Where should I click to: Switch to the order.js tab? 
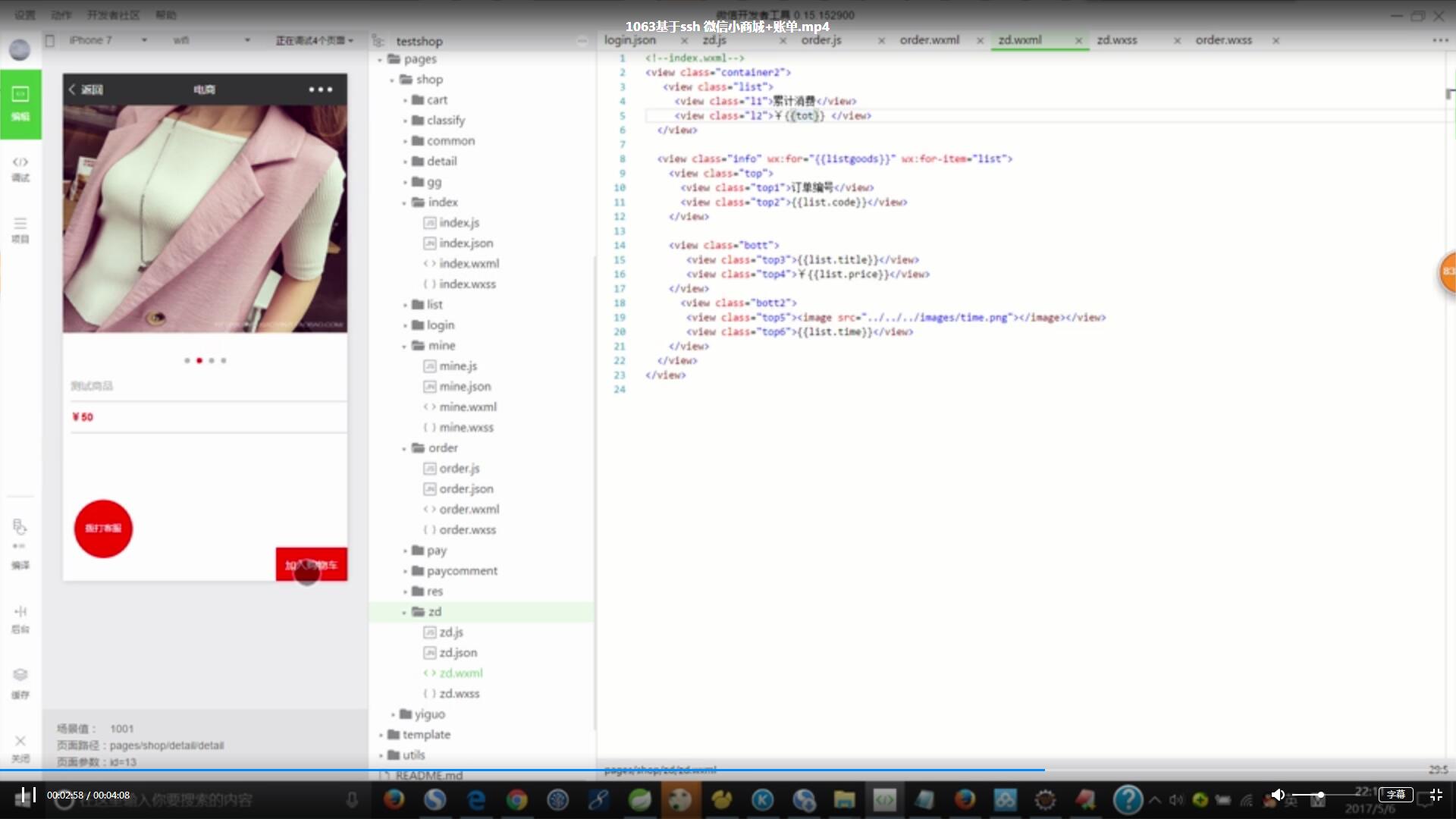coord(821,40)
